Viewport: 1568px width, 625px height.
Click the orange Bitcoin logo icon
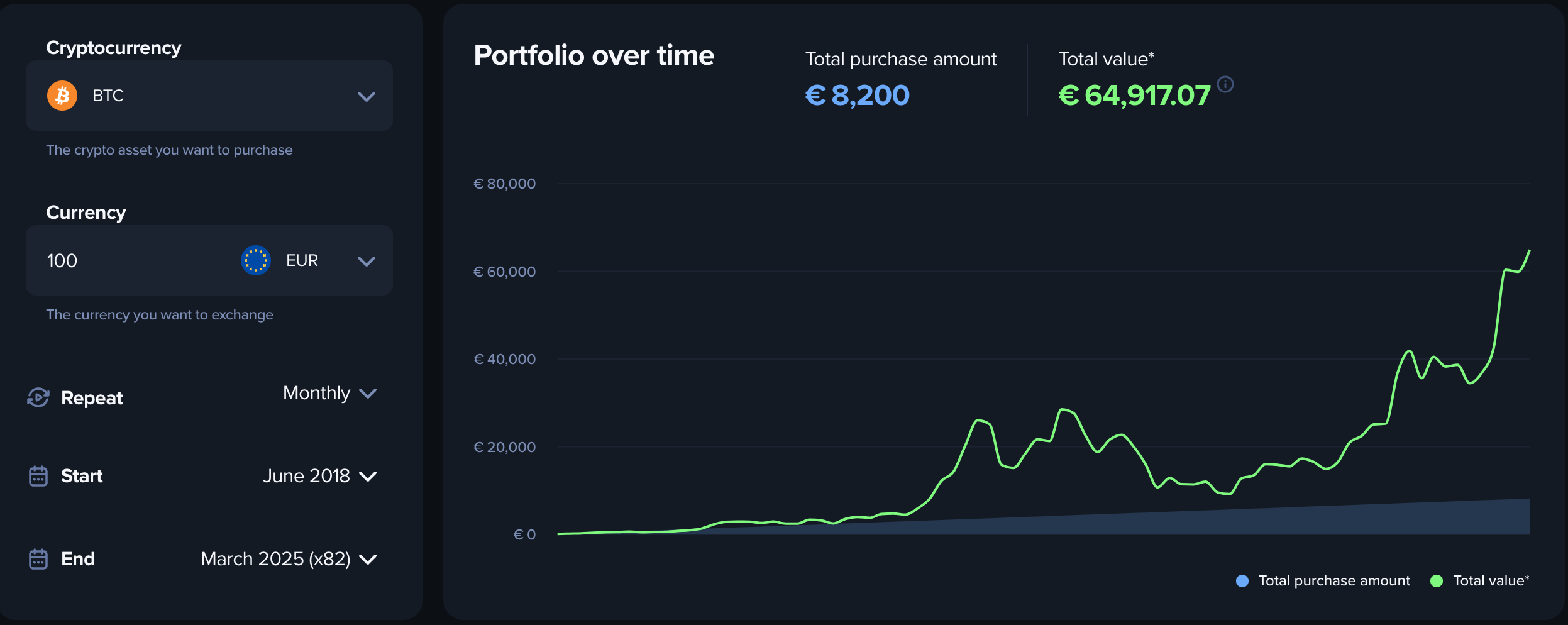pos(62,96)
